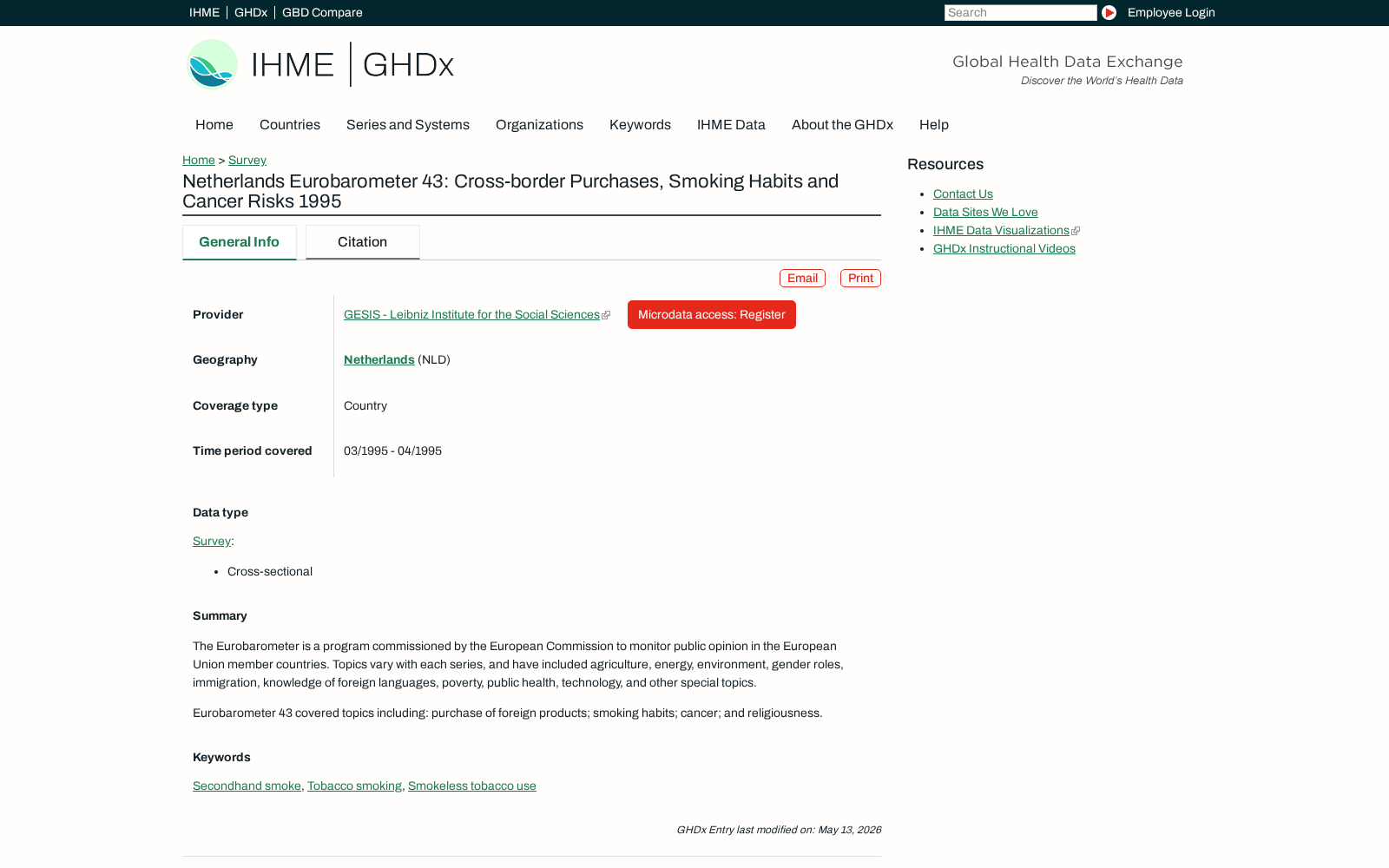1389x868 pixels.
Task: Select the General Info tab
Action: pos(240,242)
